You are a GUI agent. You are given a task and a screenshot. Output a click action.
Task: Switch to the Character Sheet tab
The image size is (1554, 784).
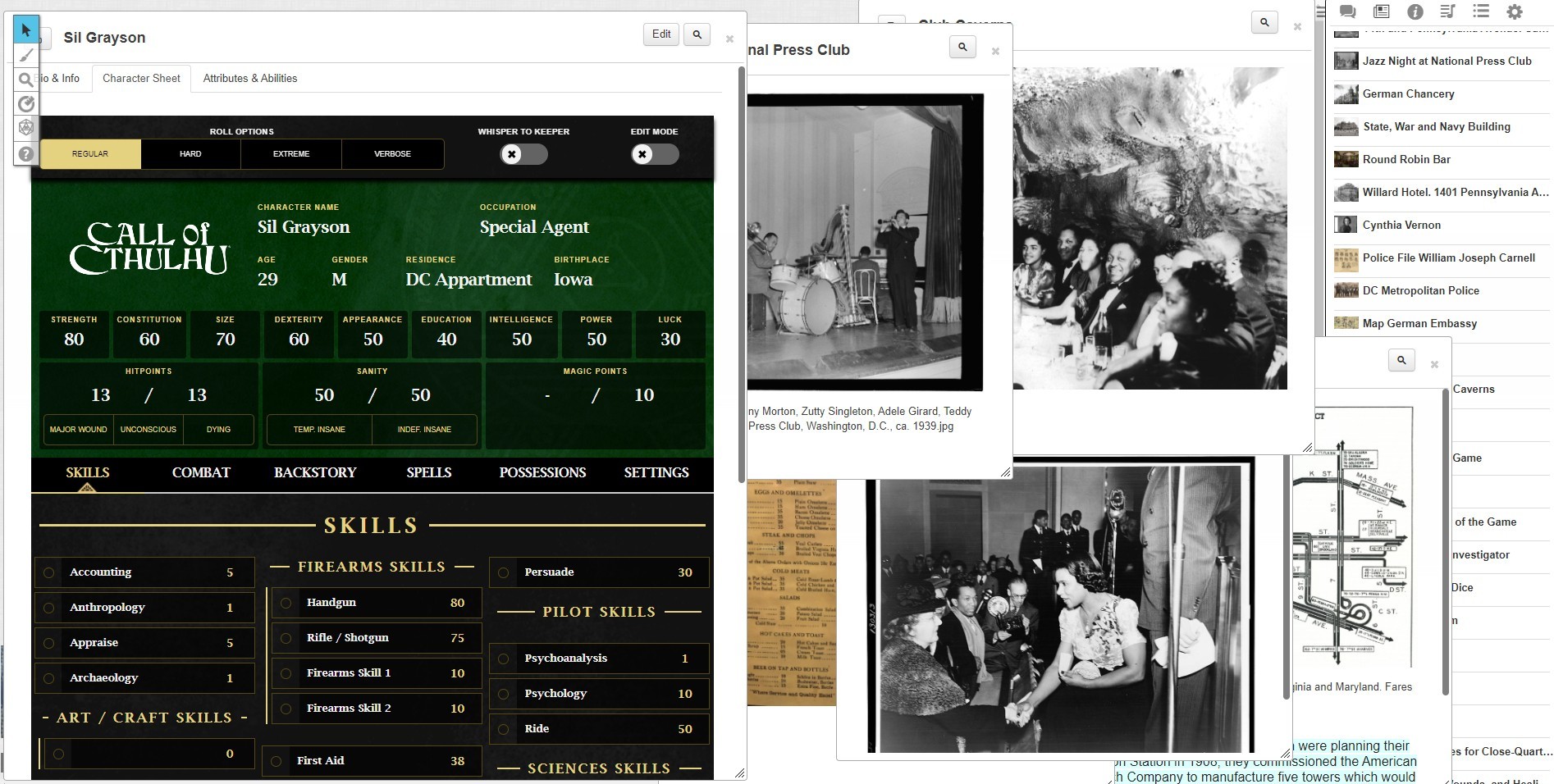pos(141,79)
